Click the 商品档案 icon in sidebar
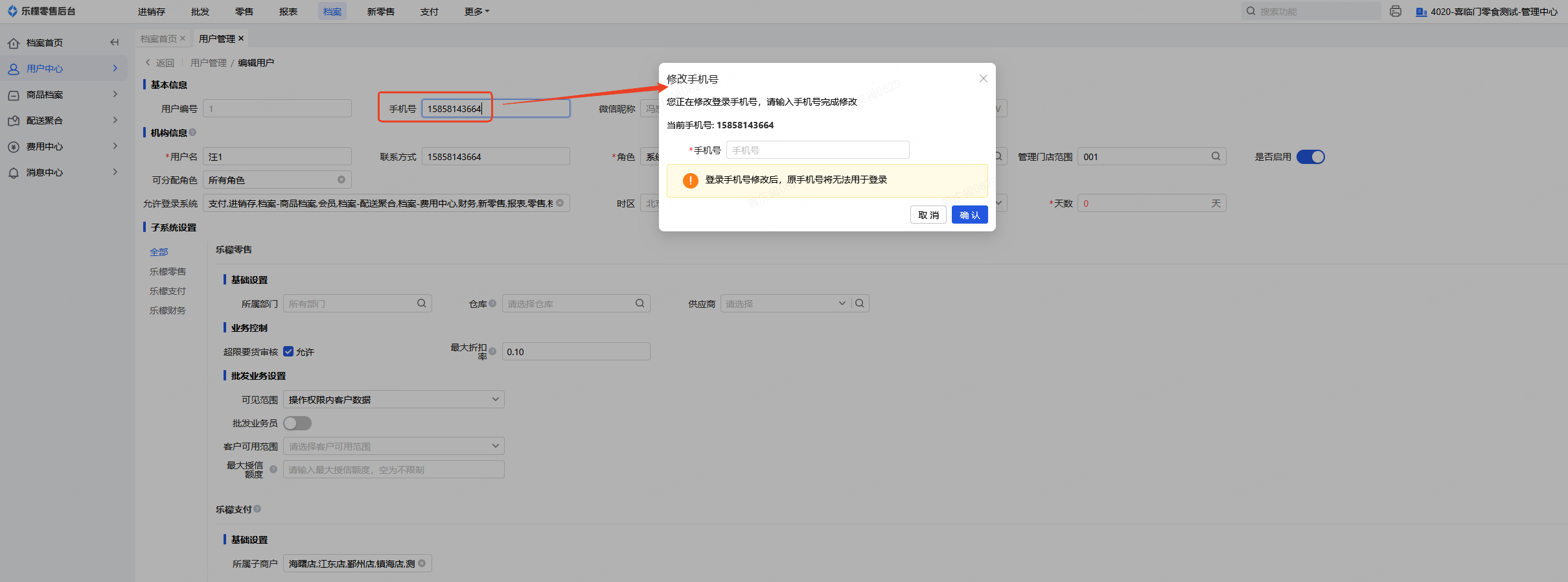Image resolution: width=1568 pixels, height=582 pixels. coord(14,95)
